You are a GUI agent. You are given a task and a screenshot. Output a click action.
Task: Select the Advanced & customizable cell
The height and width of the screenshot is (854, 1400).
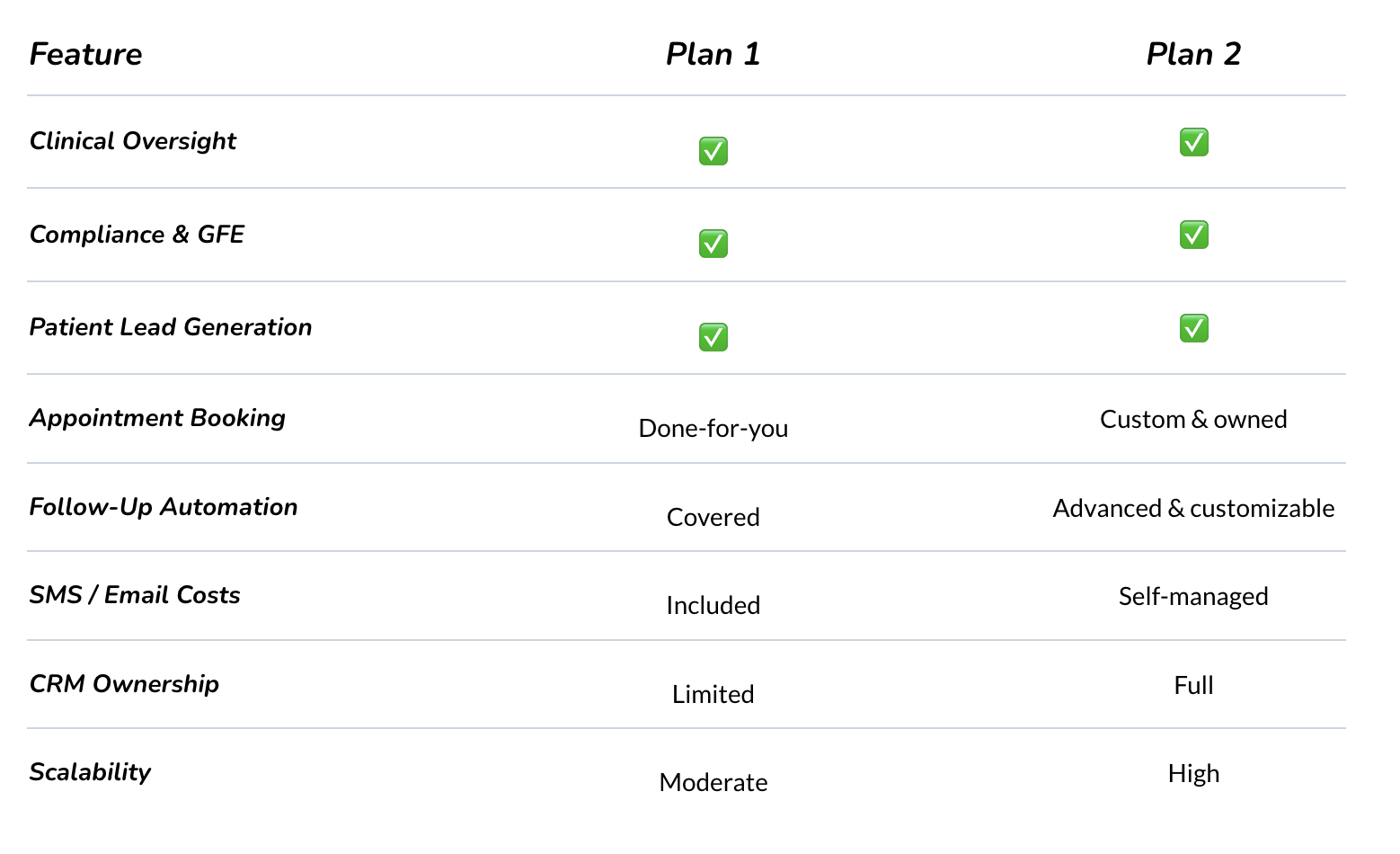point(1193,509)
